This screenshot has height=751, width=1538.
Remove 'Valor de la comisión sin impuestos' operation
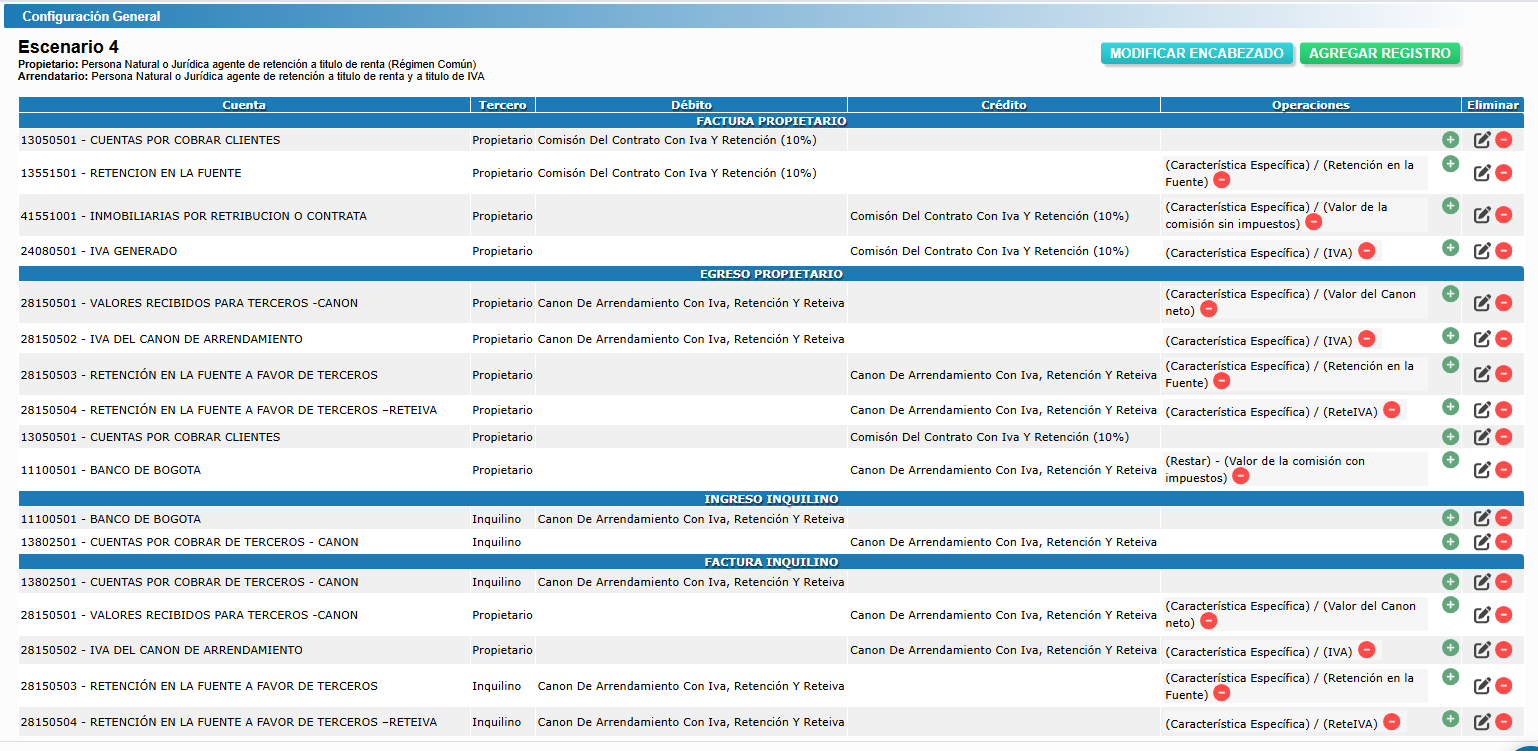tap(1314, 223)
